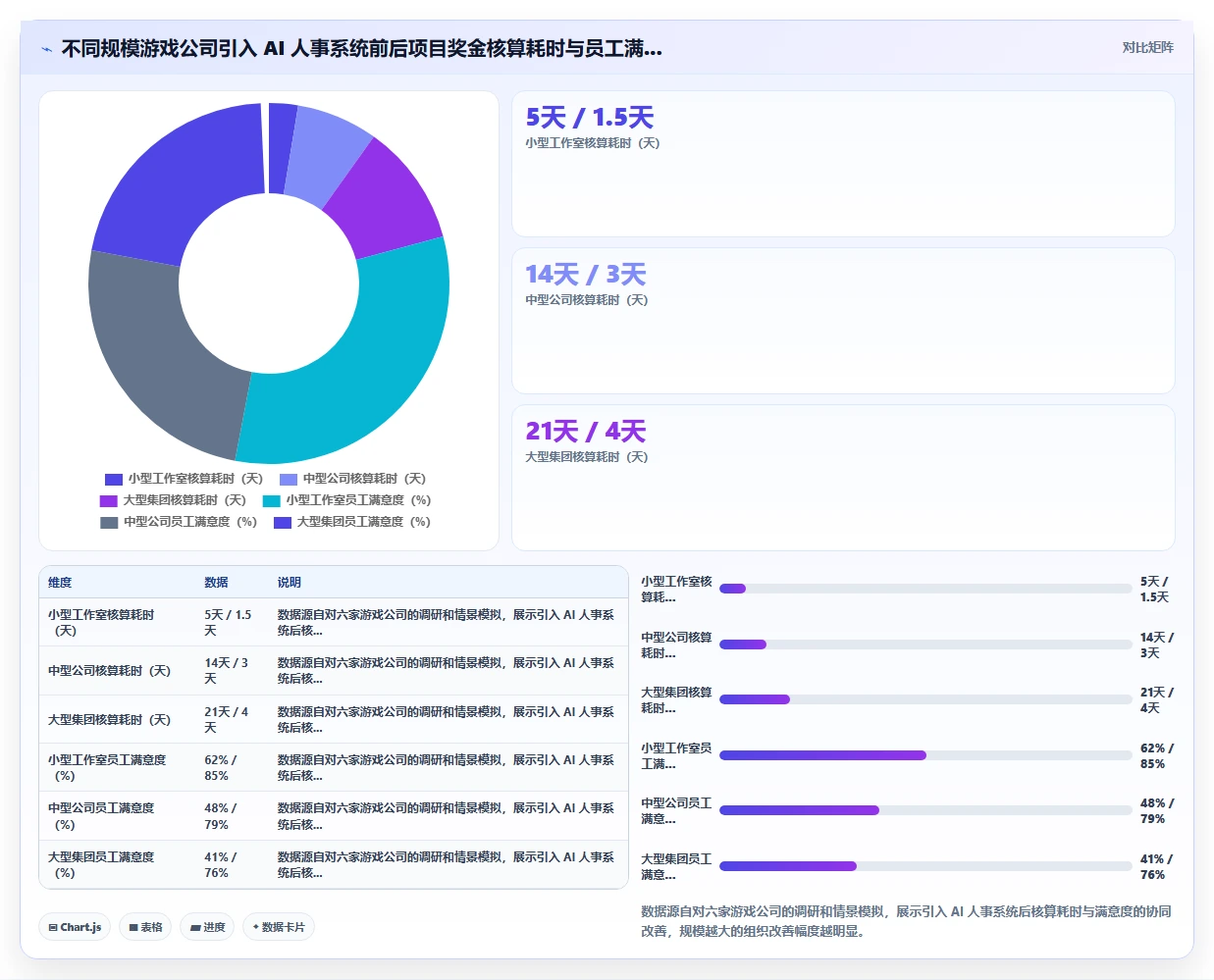The width and height of the screenshot is (1214, 980).
Task: Click the 中型公司员工满意度 progress bar
Action: point(925,810)
